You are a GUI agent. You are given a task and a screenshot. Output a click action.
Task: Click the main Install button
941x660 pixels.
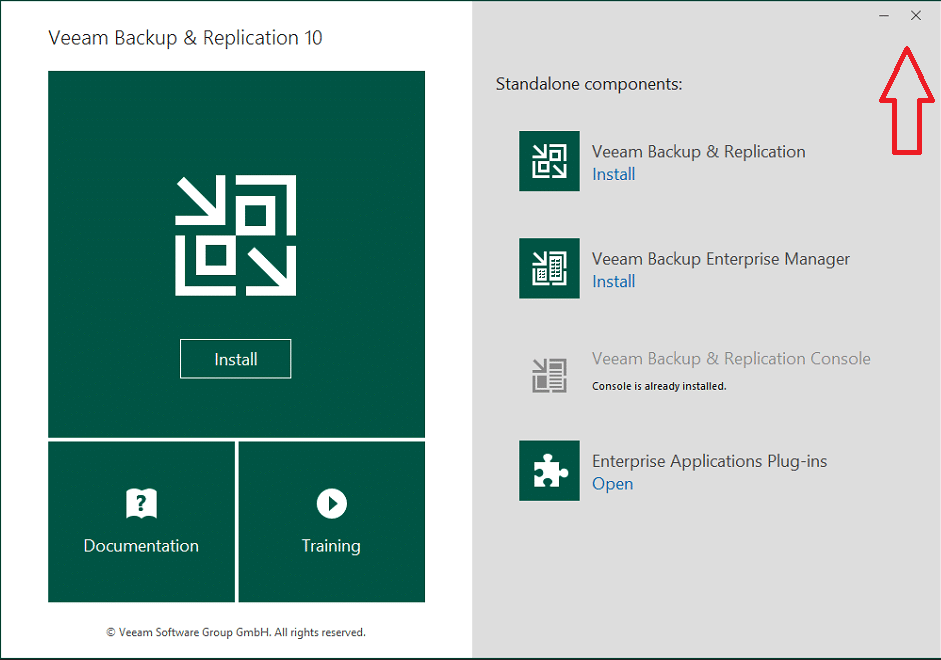pos(235,359)
